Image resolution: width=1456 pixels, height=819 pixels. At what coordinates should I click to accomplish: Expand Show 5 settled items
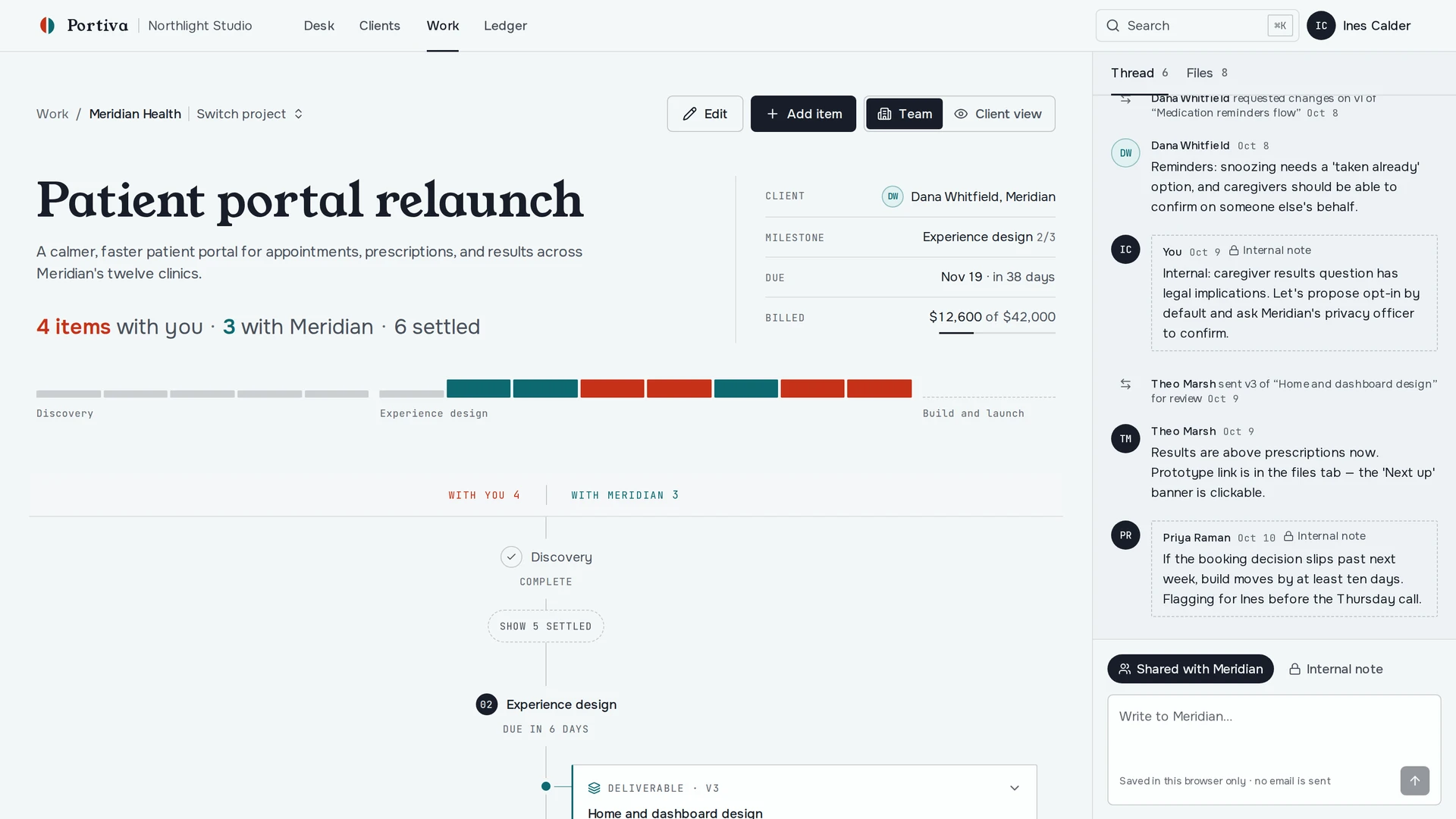click(x=545, y=626)
